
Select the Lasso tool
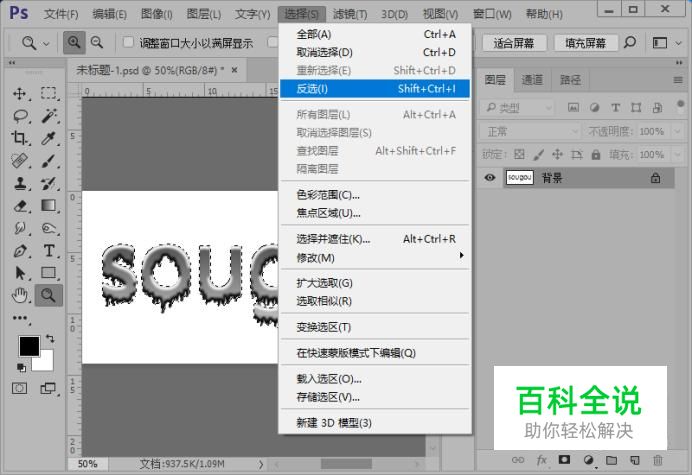click(20, 116)
